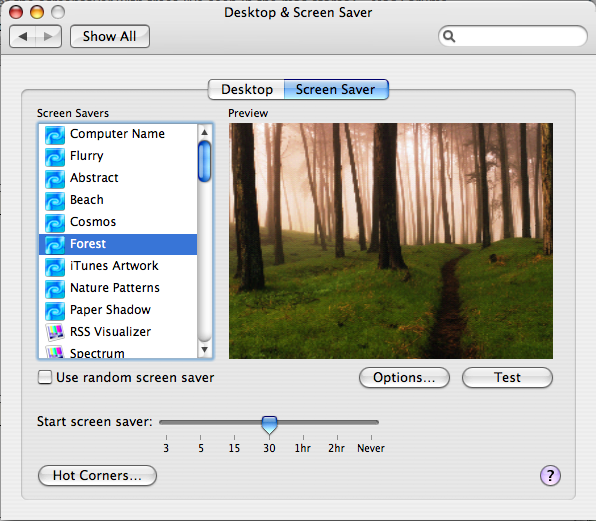
Task: Select the Cosmos label in list
Action: click(93, 222)
